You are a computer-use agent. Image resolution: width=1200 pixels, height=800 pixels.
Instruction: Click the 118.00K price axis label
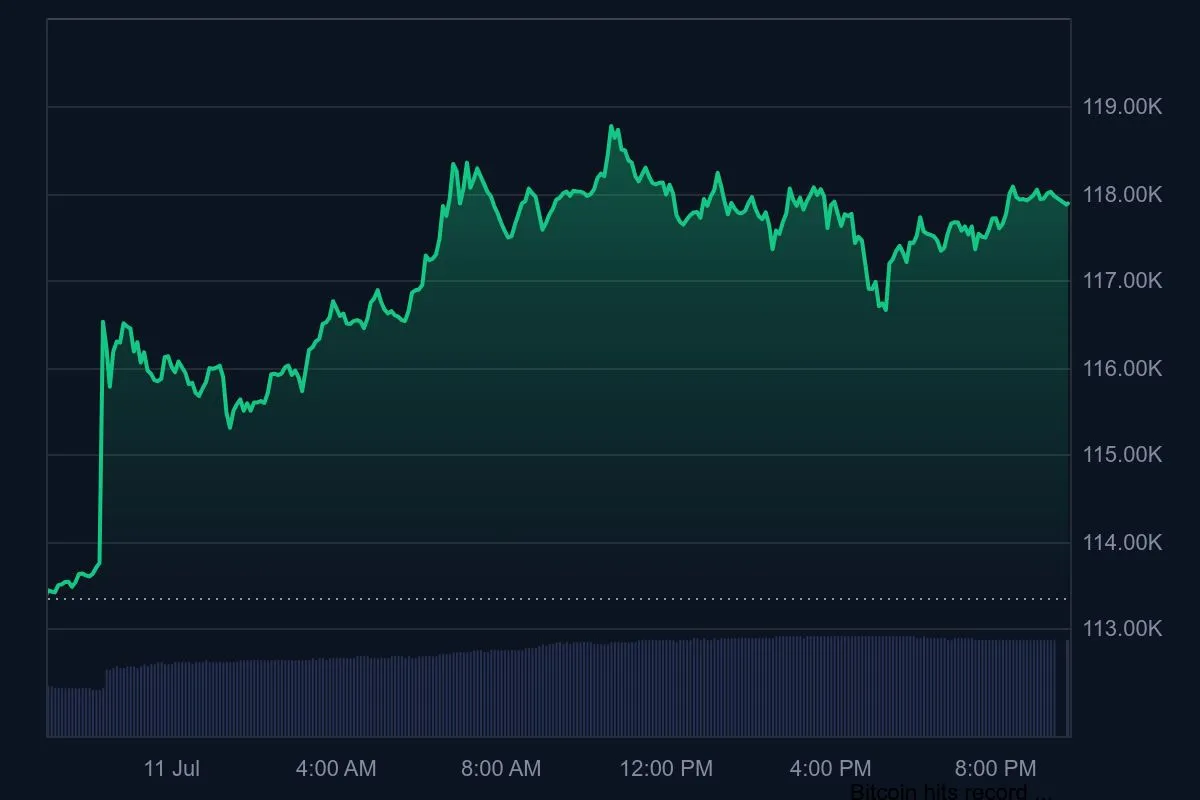tap(1122, 194)
